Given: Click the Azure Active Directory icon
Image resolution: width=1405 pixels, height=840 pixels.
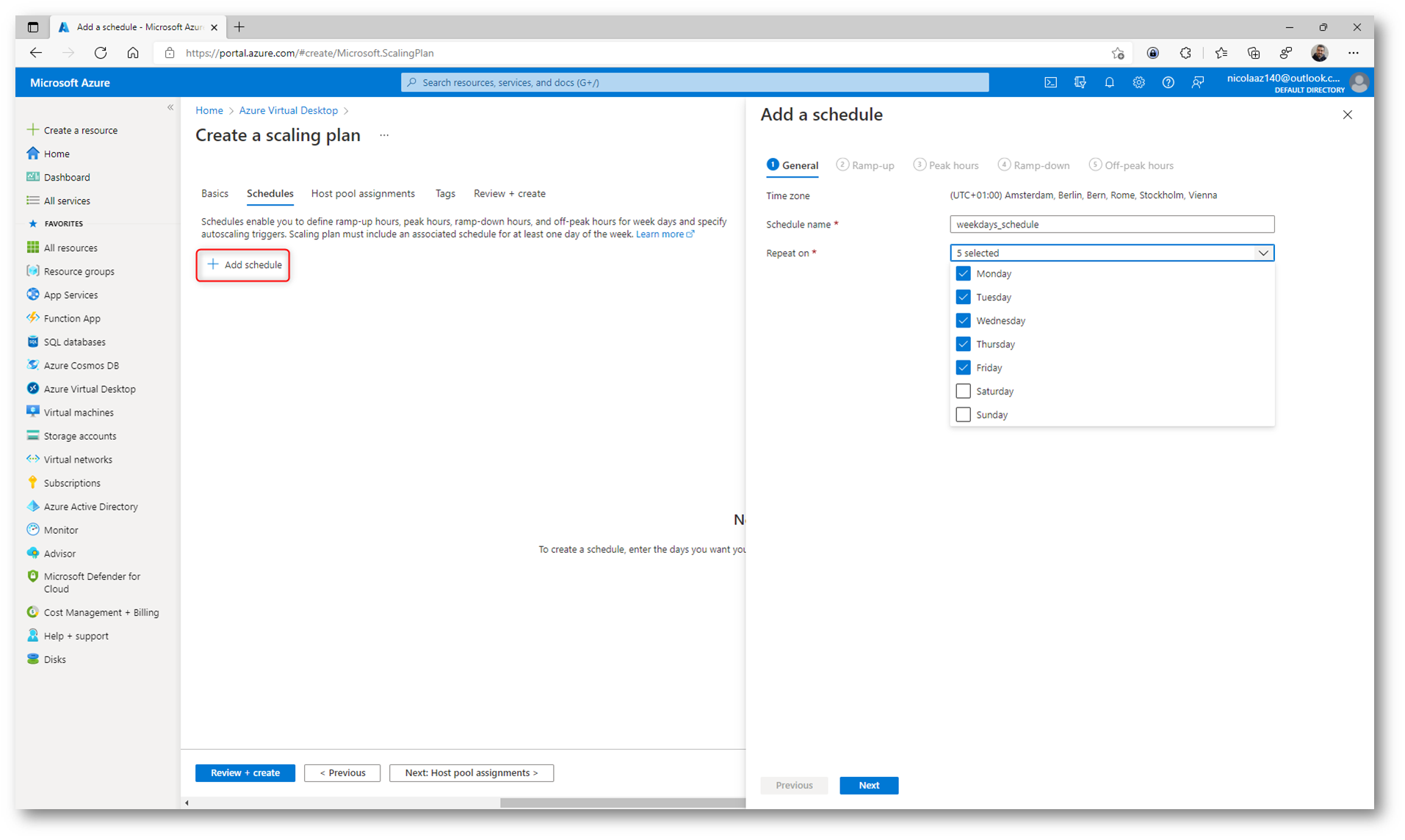Looking at the screenshot, I should coord(32,506).
